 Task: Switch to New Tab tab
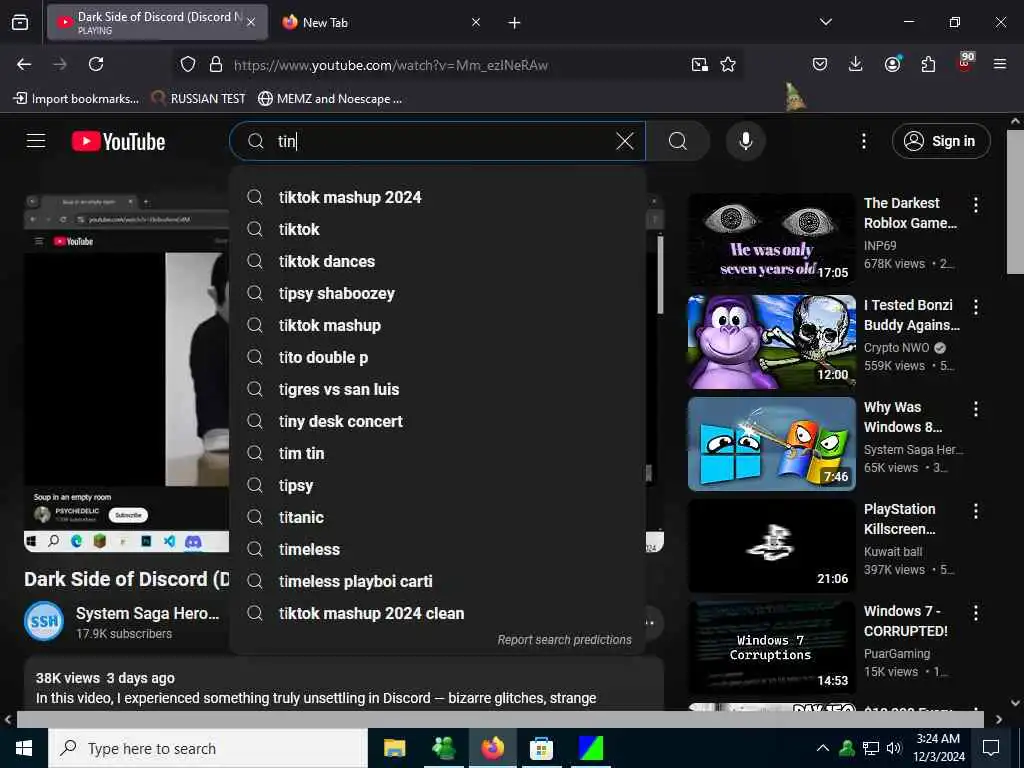pyautogui.click(x=379, y=22)
